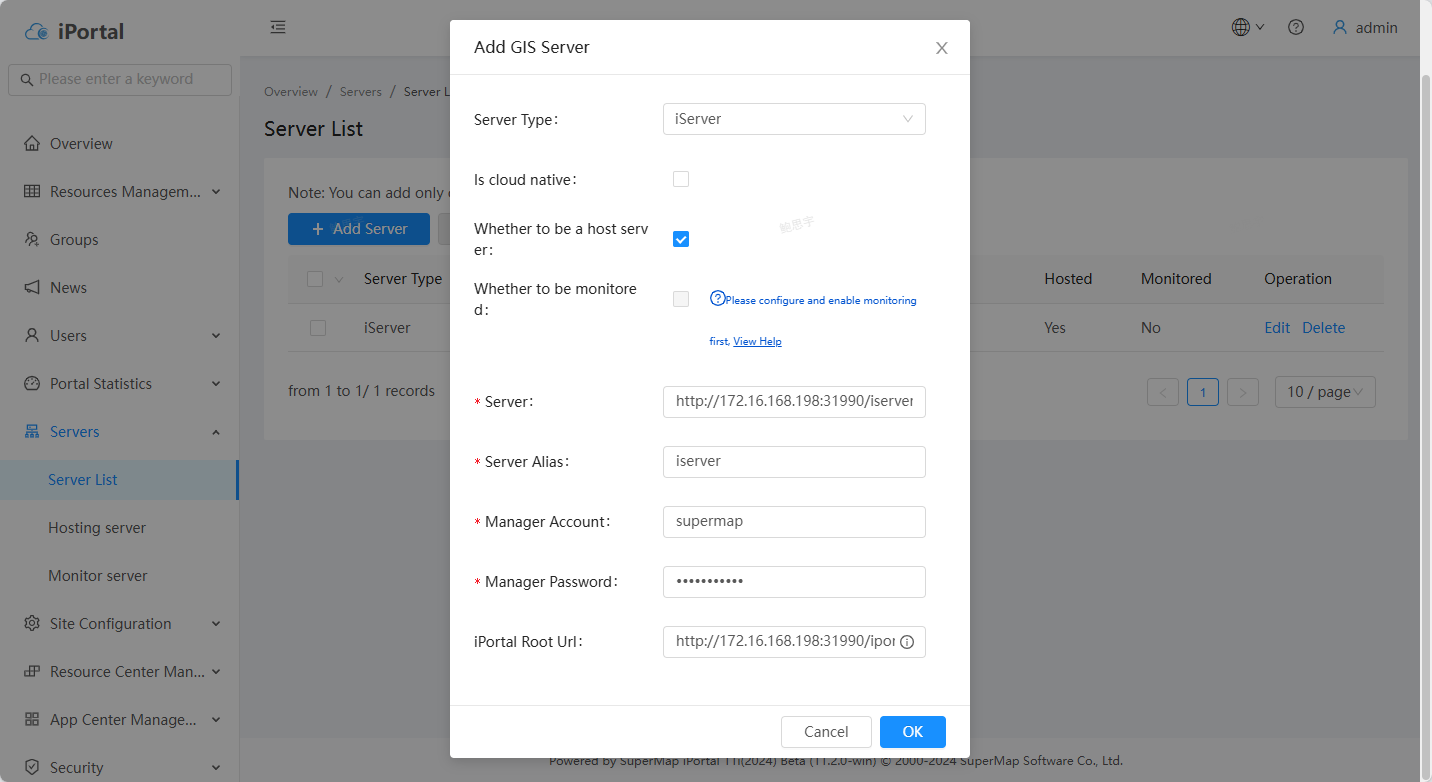The image size is (1432, 782).
Task: Click the Servers breadcrumb link
Action: (361, 91)
